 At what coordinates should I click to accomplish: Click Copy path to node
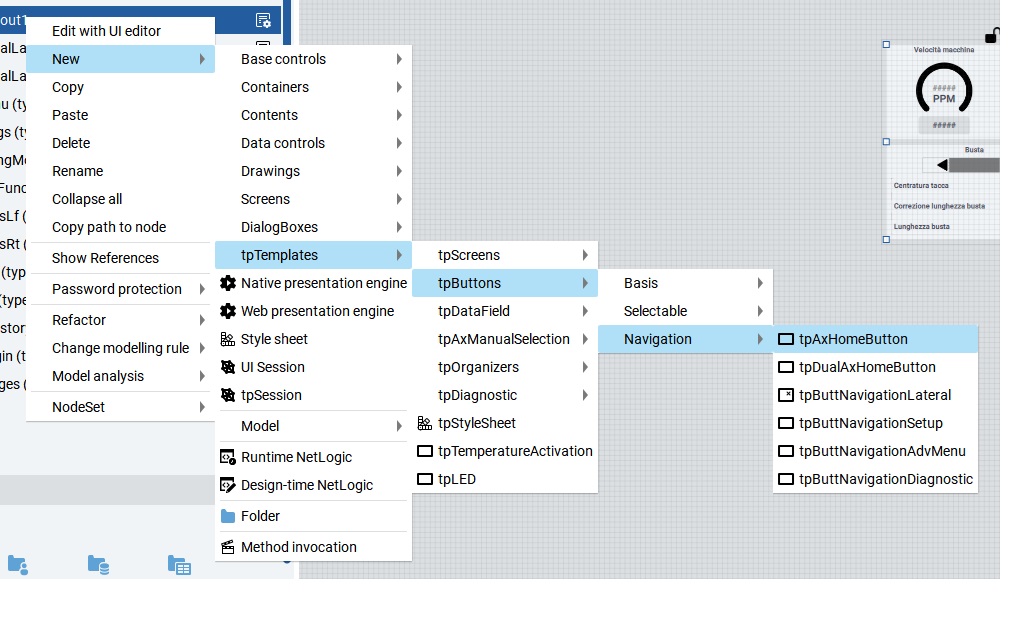109,227
